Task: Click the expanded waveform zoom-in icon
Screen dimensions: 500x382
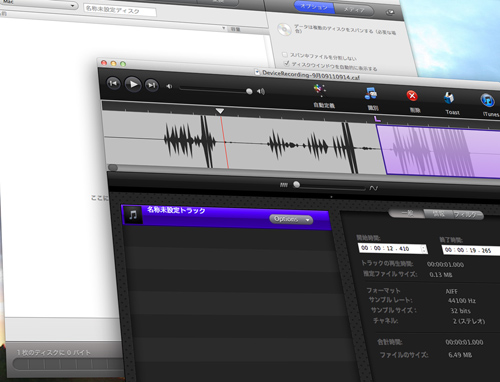Action: pos(374,188)
